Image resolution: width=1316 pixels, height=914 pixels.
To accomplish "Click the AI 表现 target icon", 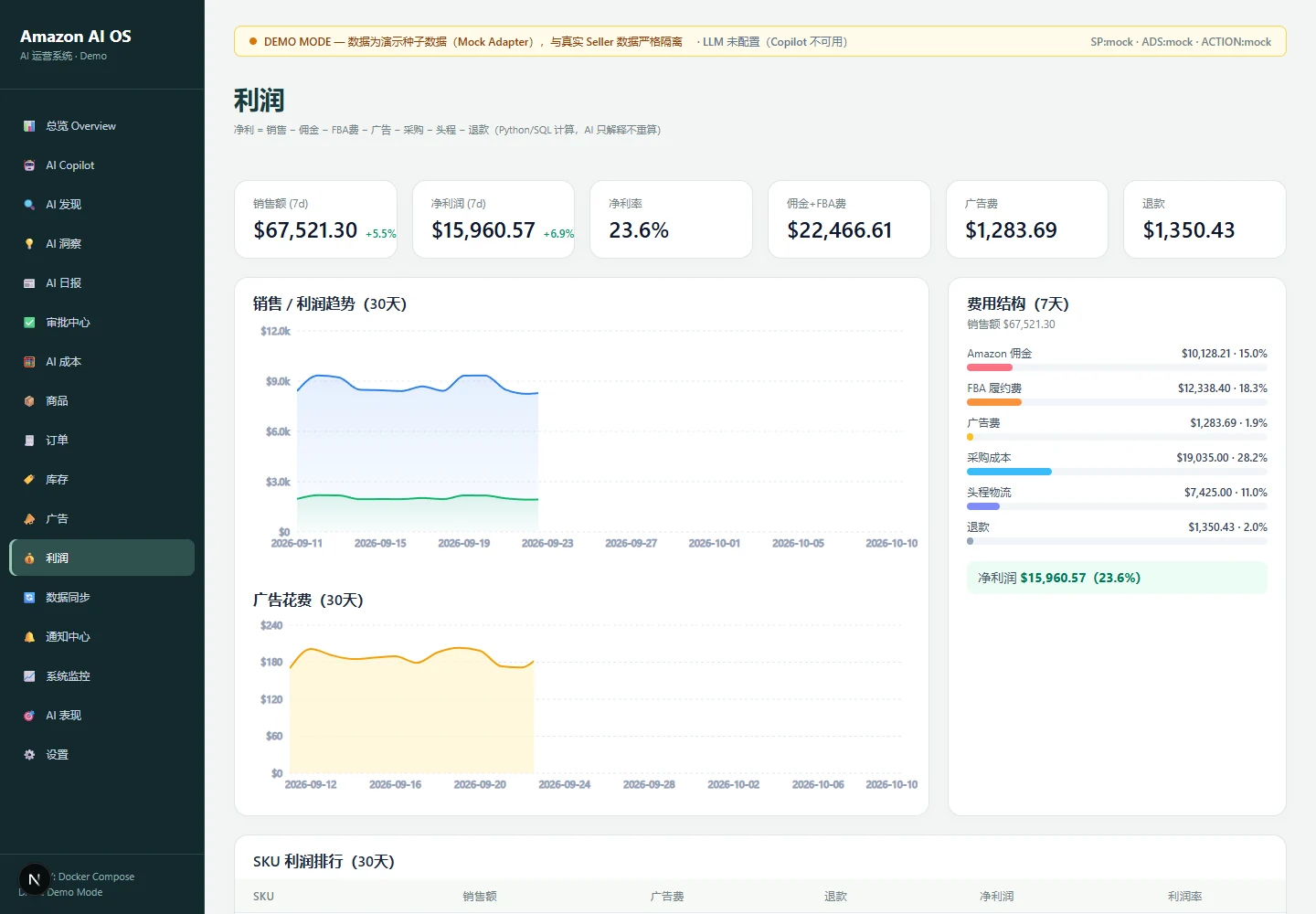I will click(29, 716).
